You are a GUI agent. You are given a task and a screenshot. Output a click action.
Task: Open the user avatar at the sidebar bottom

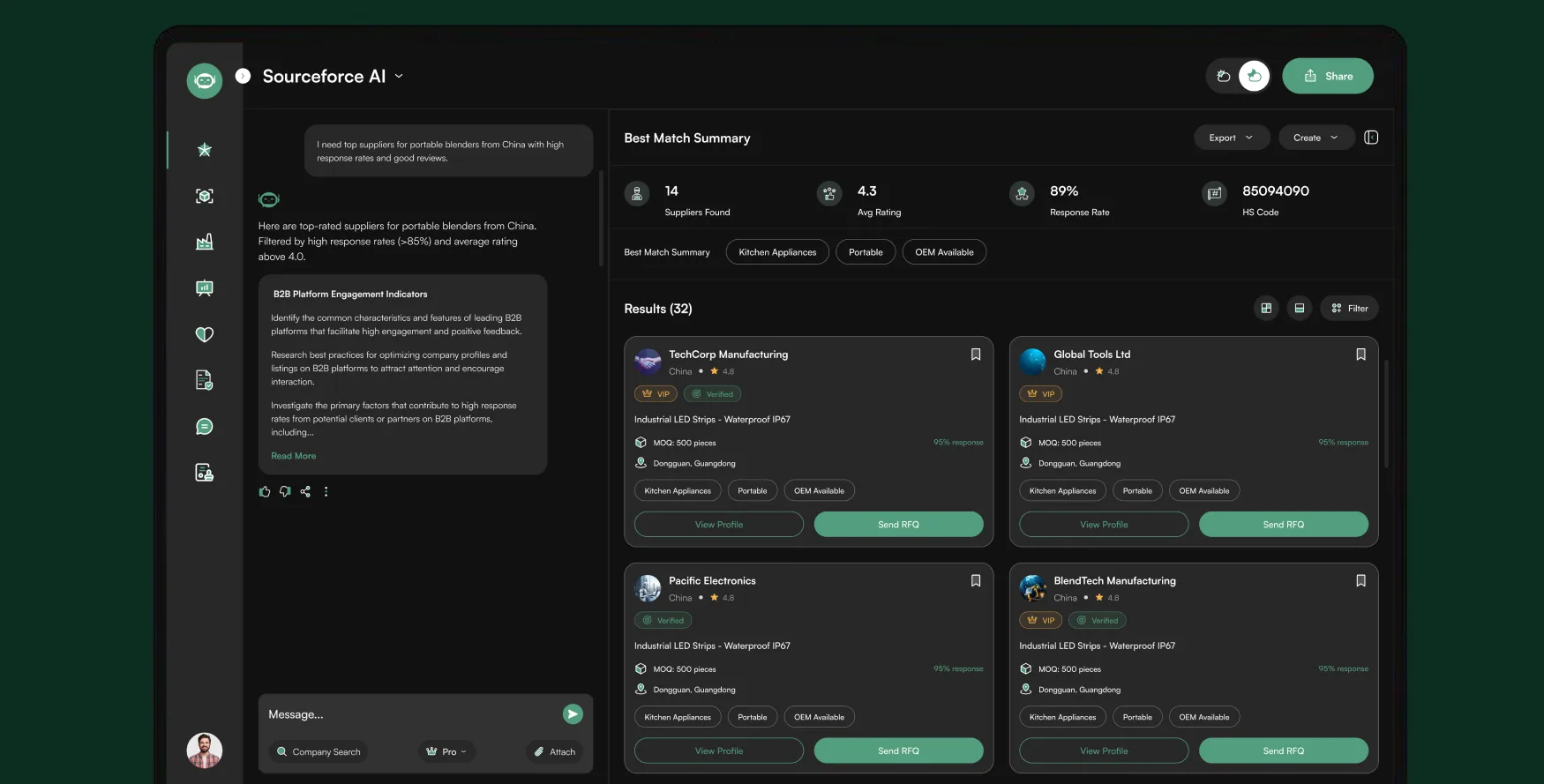point(205,750)
